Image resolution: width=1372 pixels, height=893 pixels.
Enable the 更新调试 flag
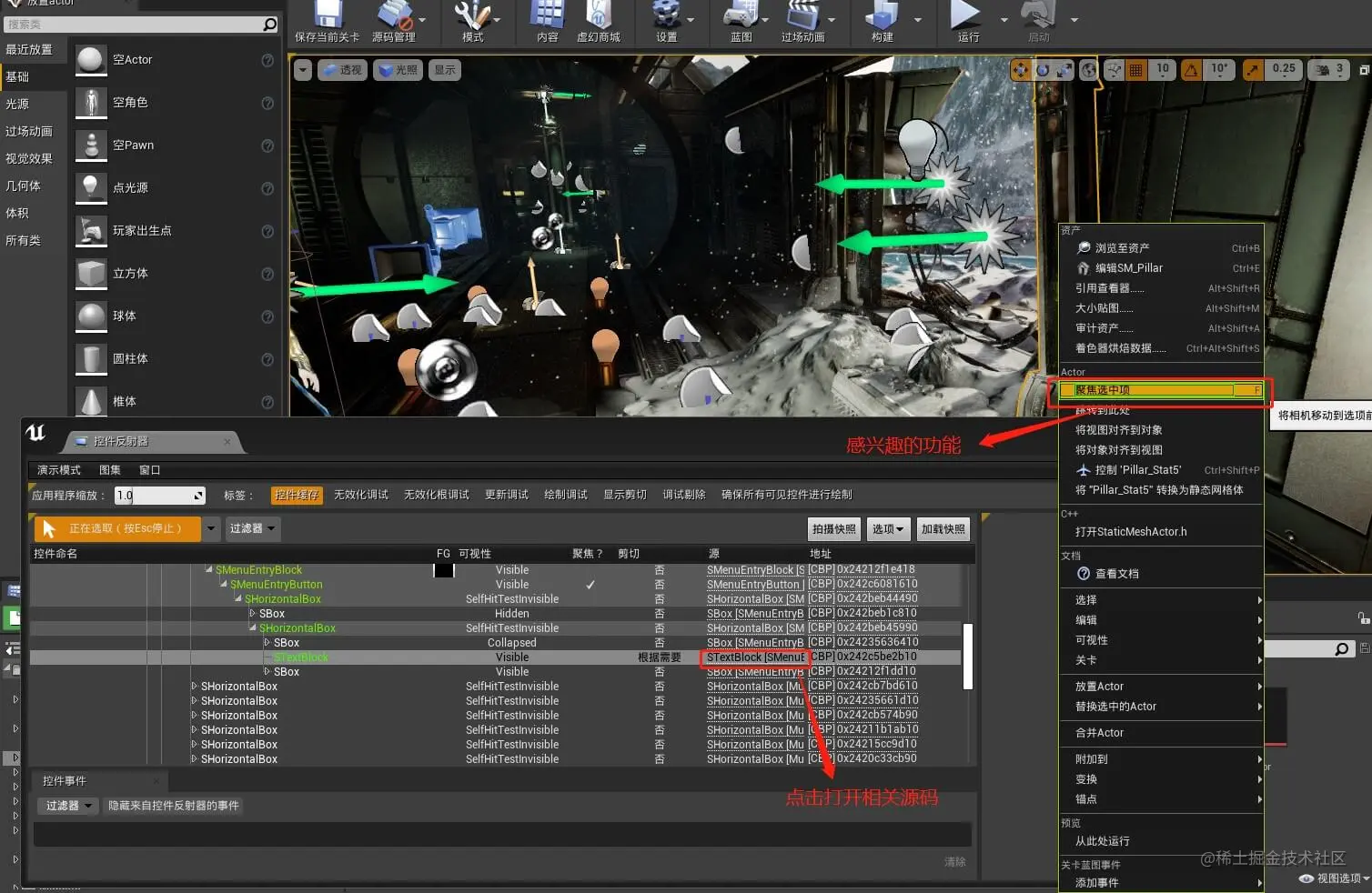(507, 495)
